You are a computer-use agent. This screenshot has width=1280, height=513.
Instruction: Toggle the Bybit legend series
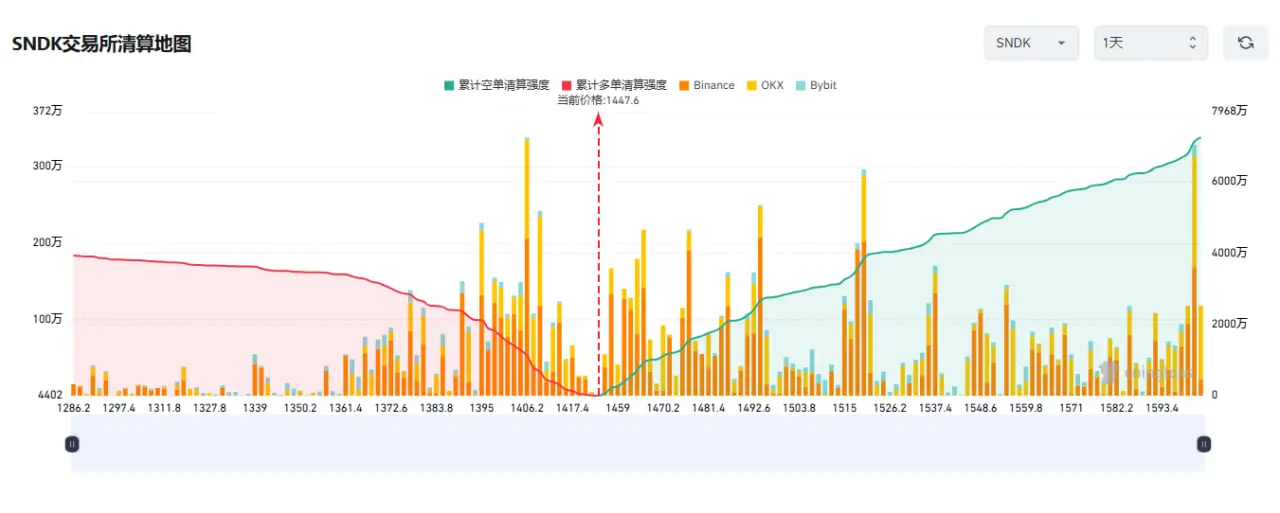point(816,85)
